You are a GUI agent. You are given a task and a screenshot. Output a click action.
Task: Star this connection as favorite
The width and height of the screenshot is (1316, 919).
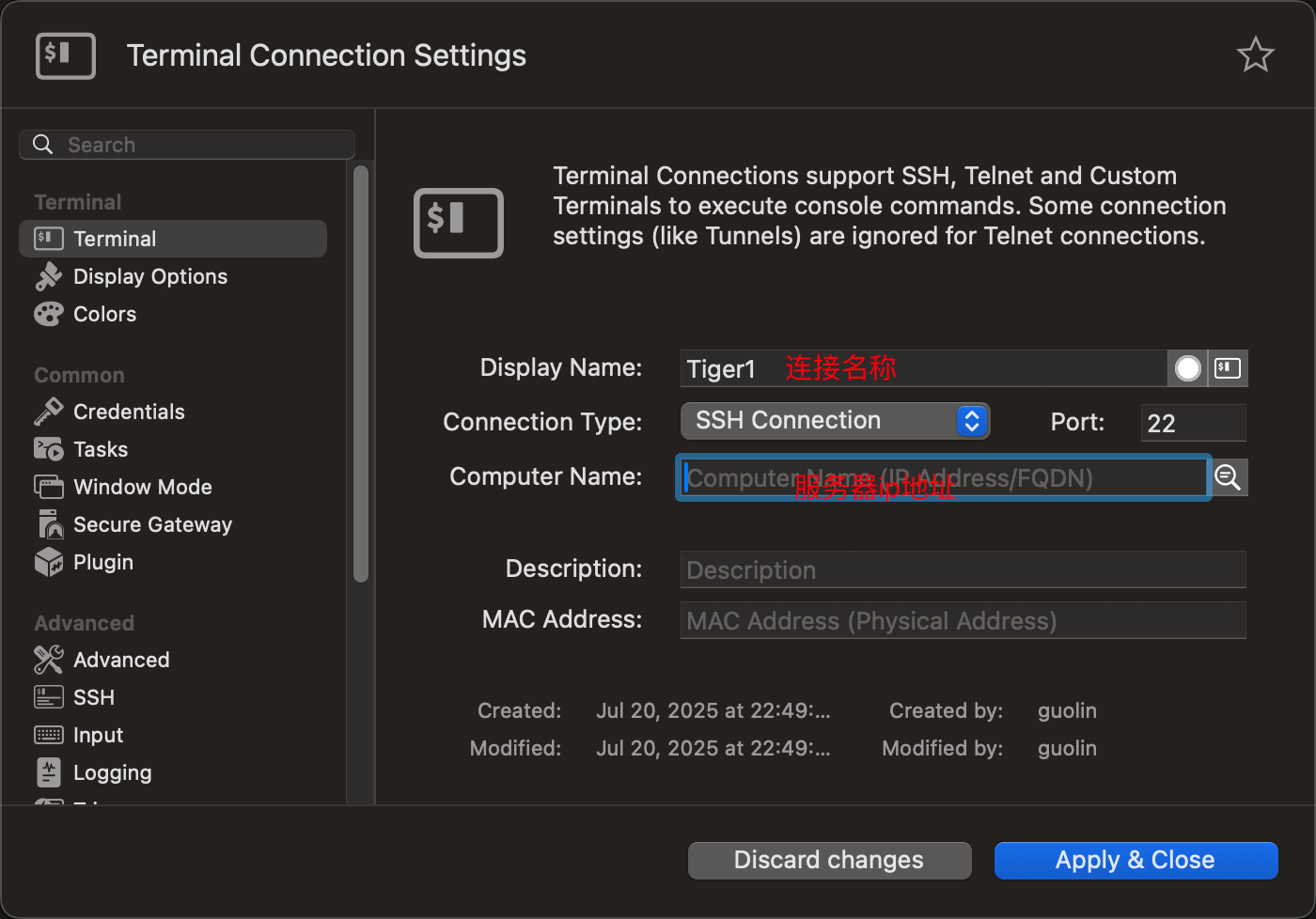click(1256, 55)
